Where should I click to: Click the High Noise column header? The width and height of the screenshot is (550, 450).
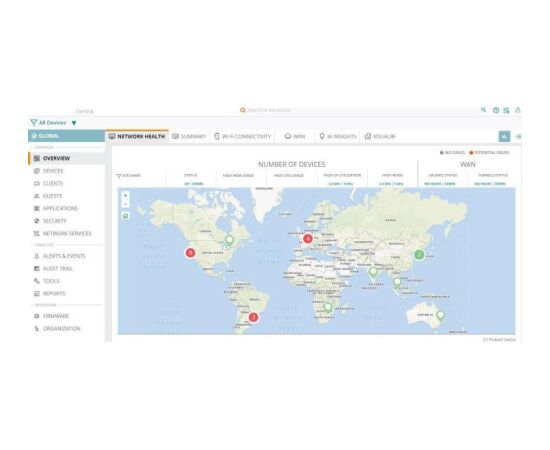[x=393, y=175]
